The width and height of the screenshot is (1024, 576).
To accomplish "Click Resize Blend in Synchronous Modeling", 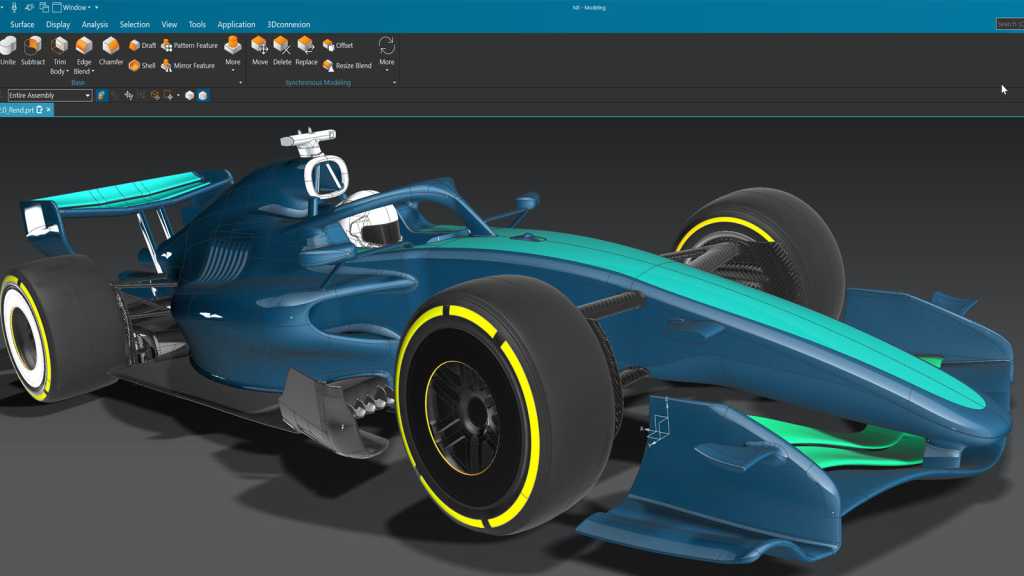I will 352,64.
